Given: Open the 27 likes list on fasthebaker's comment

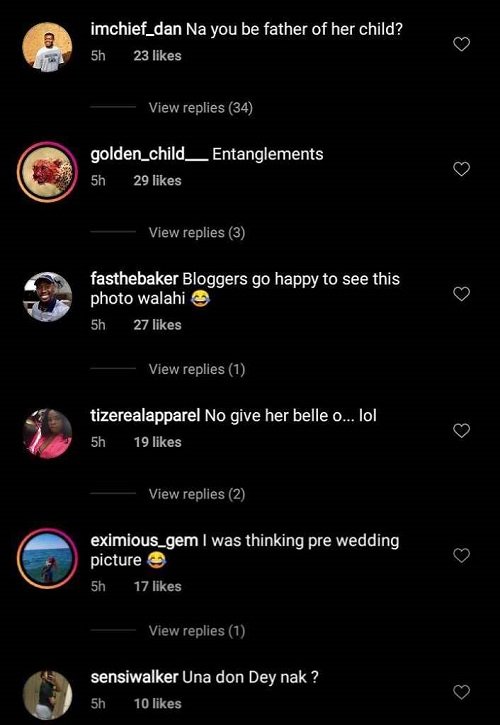Looking at the screenshot, I should point(157,325).
